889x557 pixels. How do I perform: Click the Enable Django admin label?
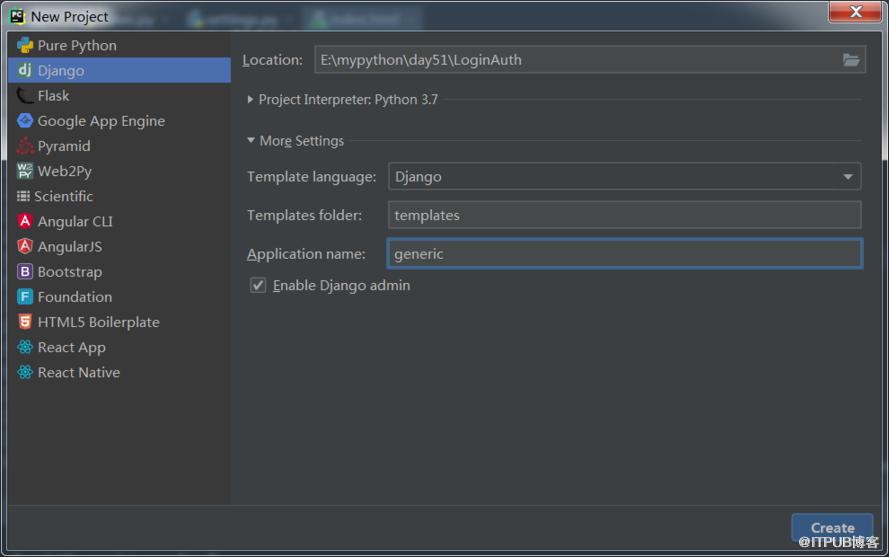(341, 285)
